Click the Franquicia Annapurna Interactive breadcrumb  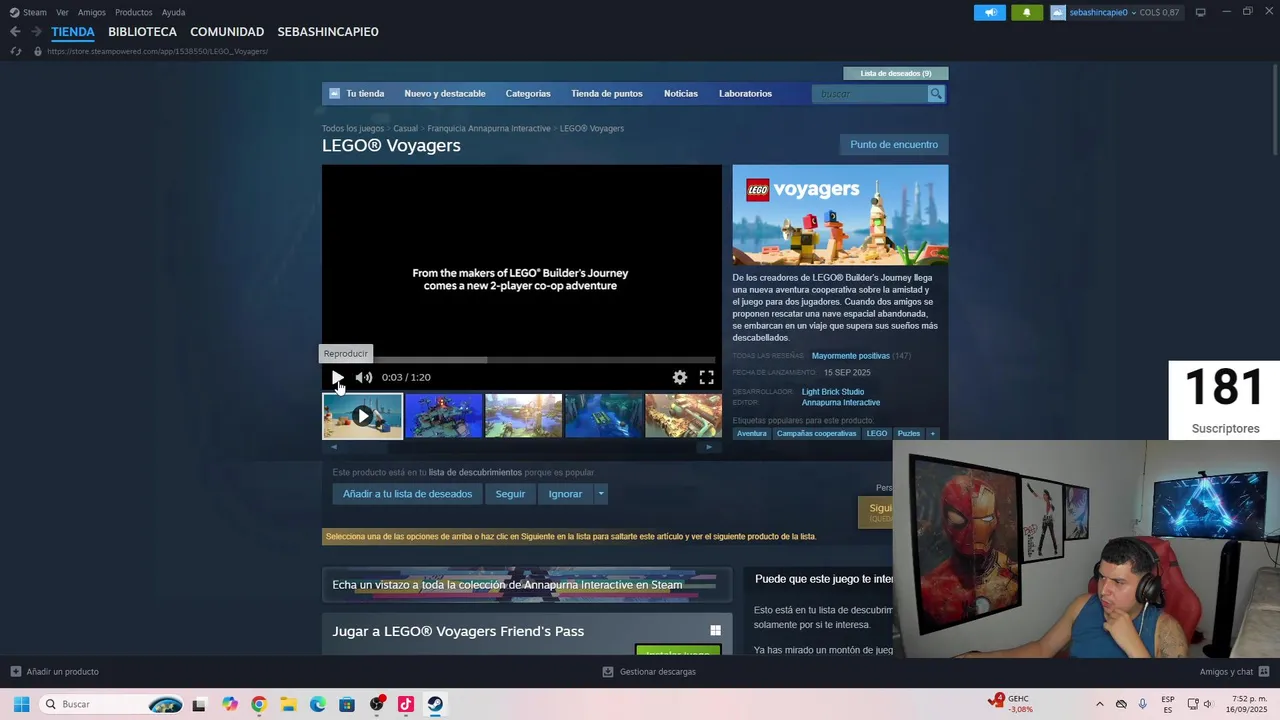[x=489, y=128]
